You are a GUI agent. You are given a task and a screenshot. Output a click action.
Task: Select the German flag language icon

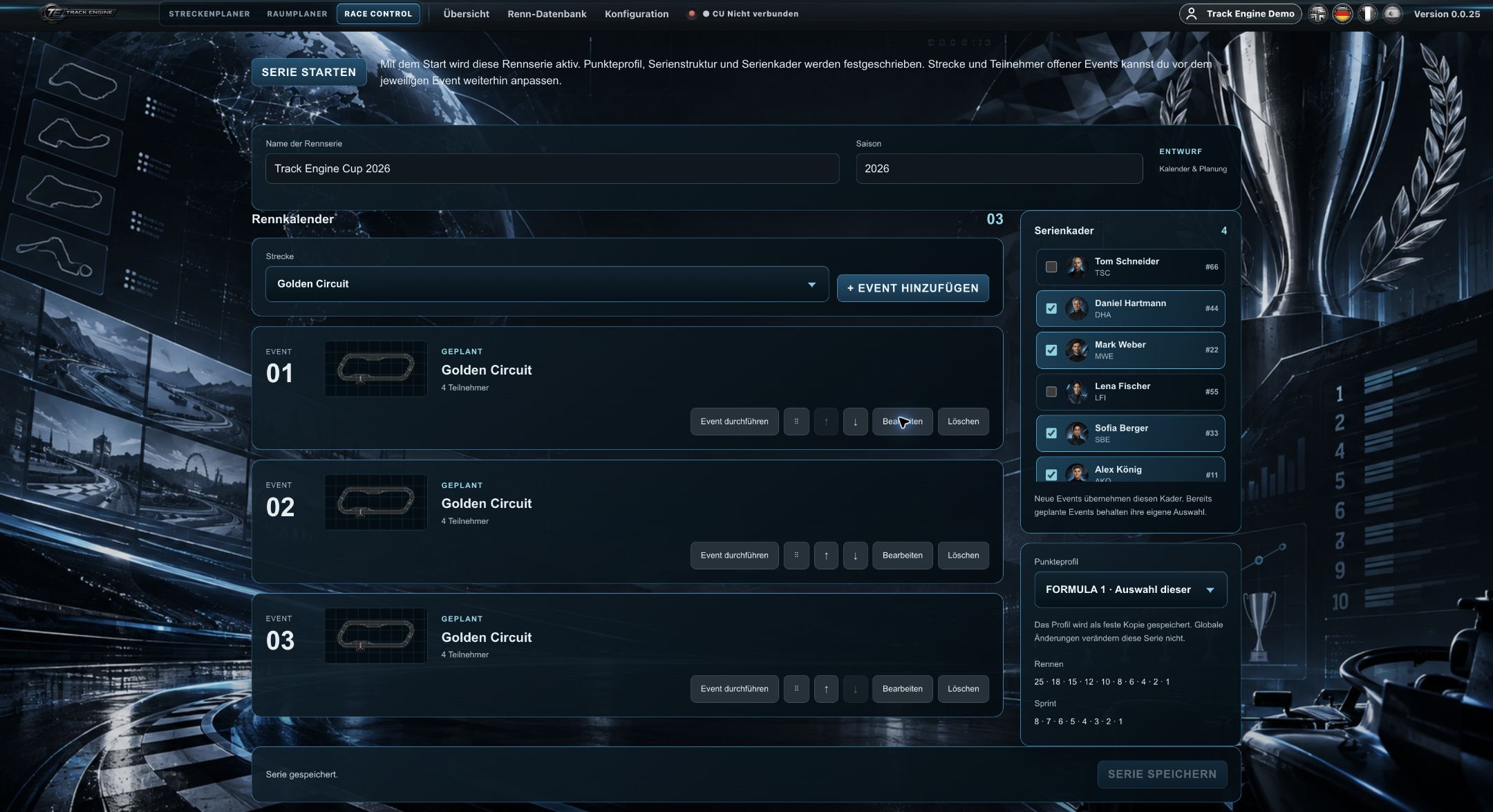[x=1342, y=14]
